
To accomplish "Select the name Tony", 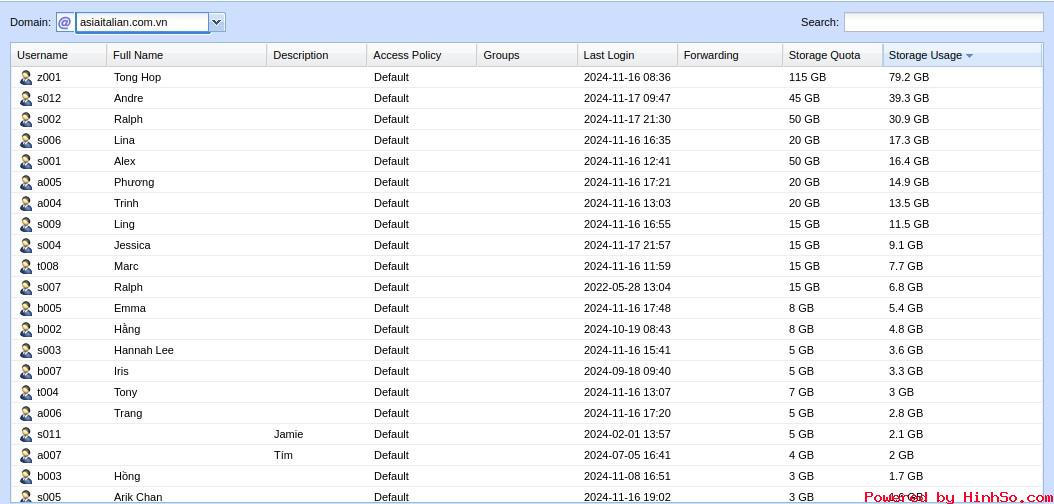I will (x=126, y=392).
